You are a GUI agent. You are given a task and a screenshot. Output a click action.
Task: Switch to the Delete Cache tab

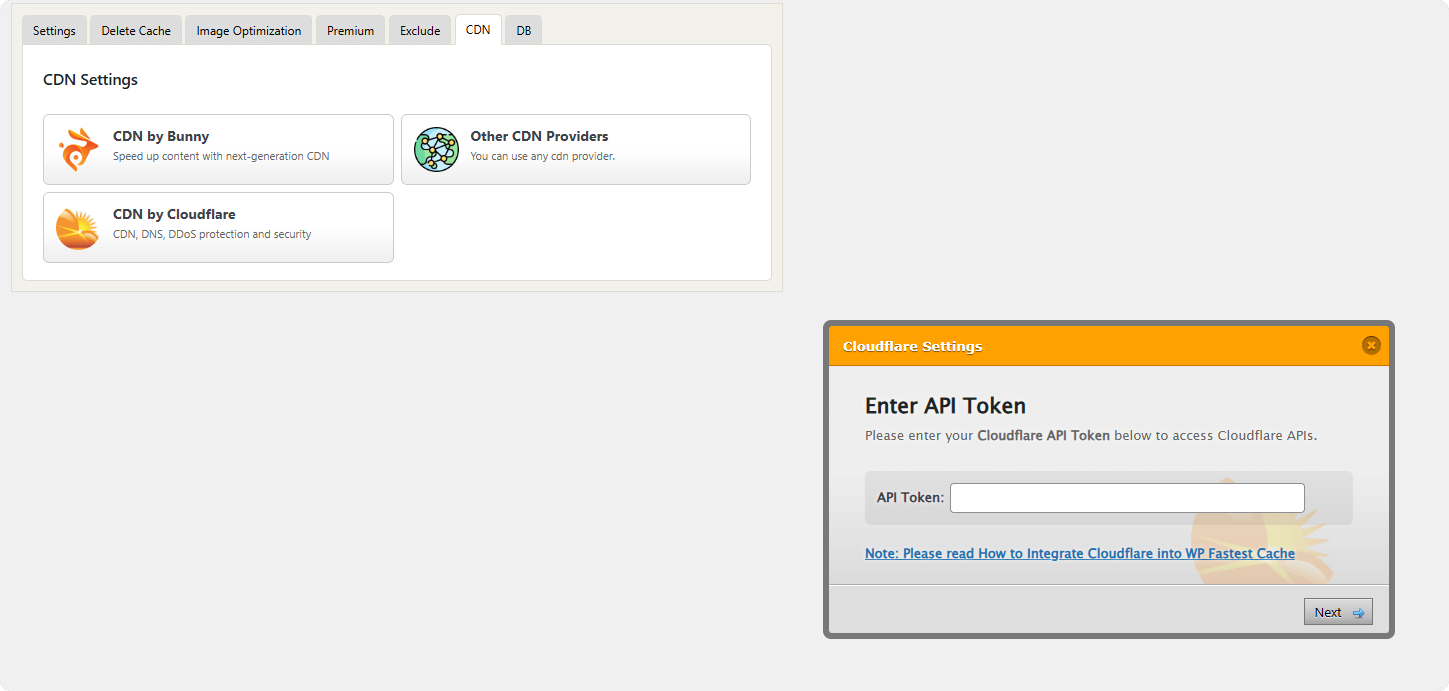click(x=136, y=30)
